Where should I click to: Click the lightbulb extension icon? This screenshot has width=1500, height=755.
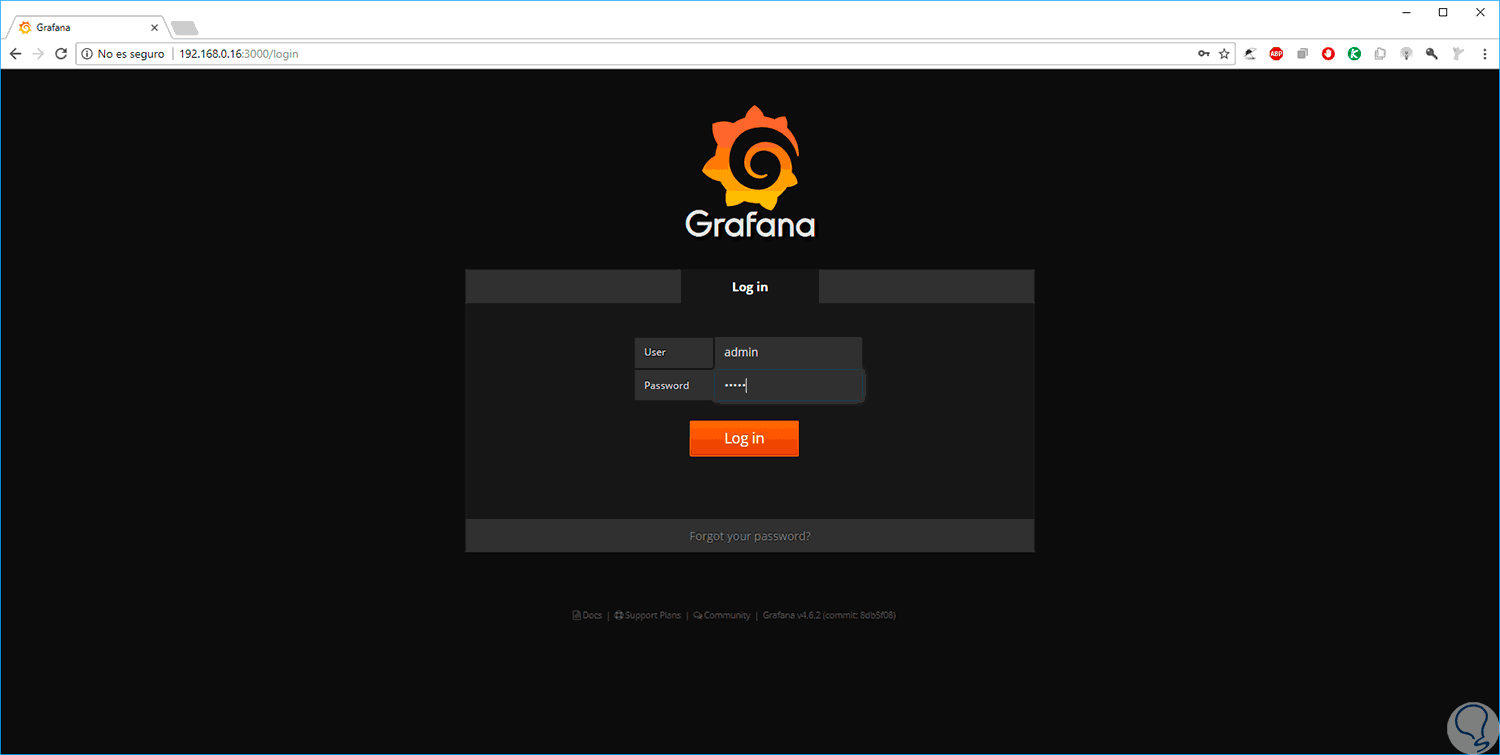(1406, 54)
